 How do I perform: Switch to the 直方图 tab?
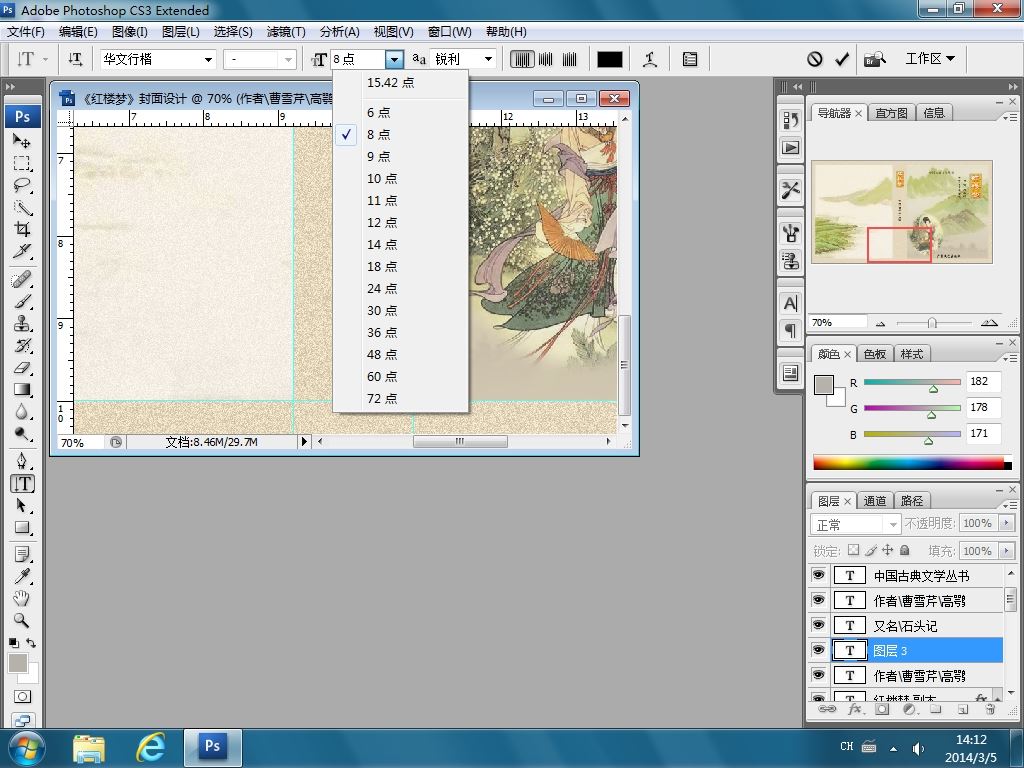tap(891, 113)
